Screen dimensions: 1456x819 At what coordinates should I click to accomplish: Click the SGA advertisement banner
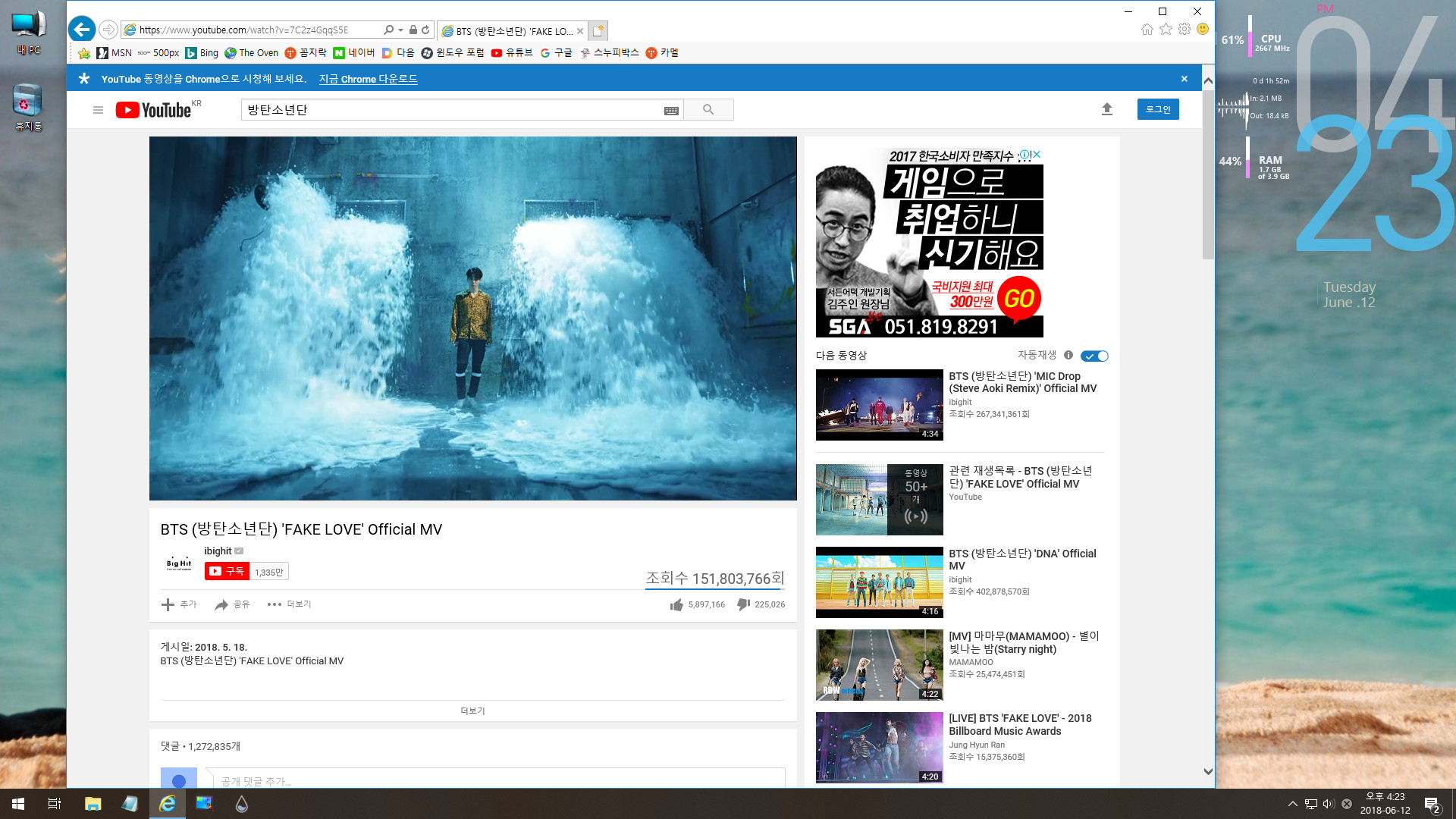pyautogui.click(x=929, y=243)
